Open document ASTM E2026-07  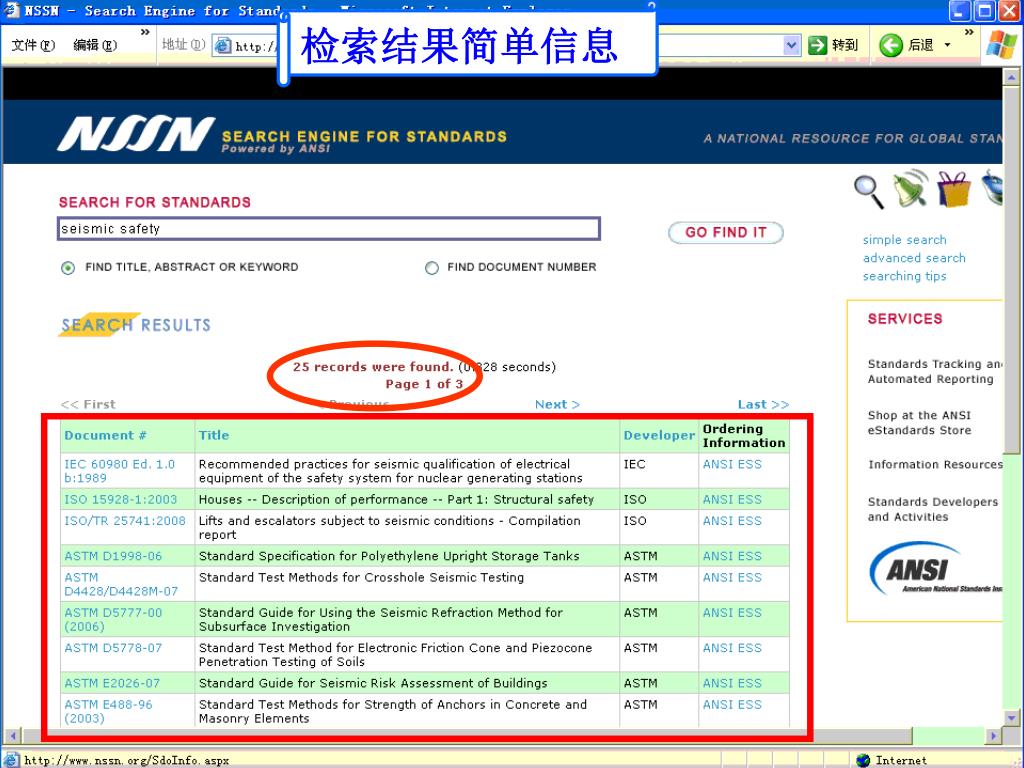112,683
